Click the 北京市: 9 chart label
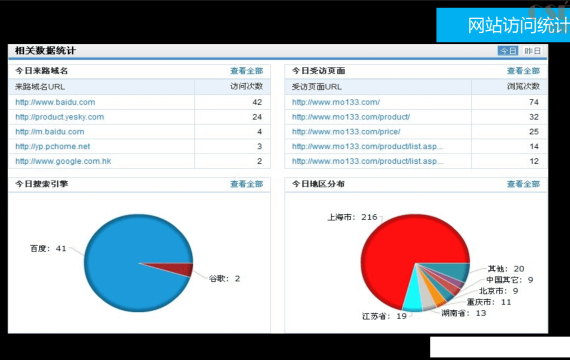The image size is (570, 360). click(x=498, y=291)
